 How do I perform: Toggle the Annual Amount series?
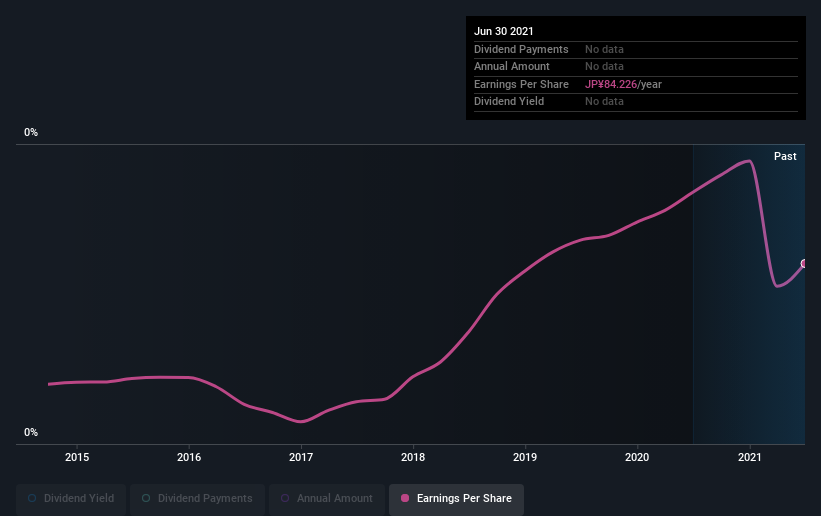pyautogui.click(x=327, y=498)
